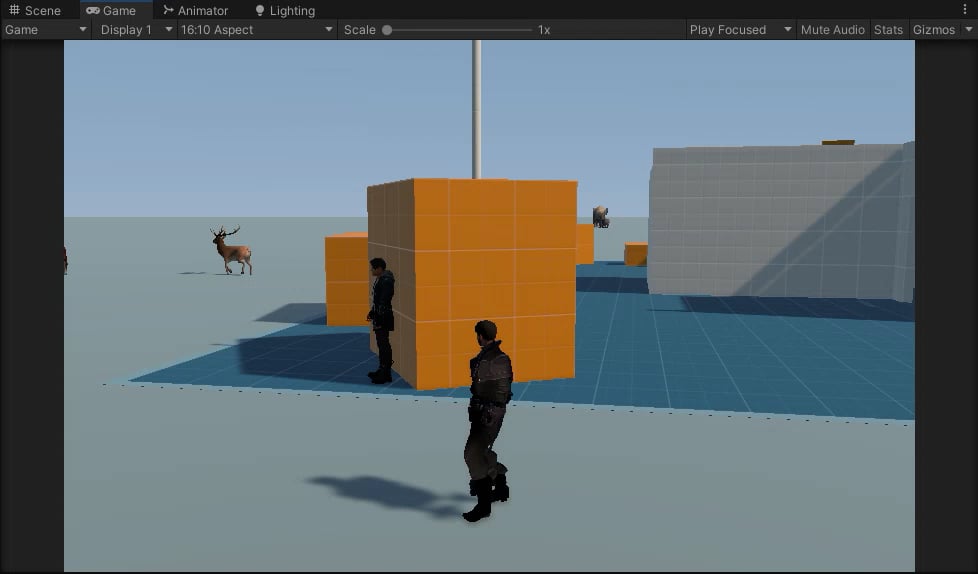Toggle Gizmos in the Game view
The height and width of the screenshot is (574, 978).
click(x=934, y=30)
